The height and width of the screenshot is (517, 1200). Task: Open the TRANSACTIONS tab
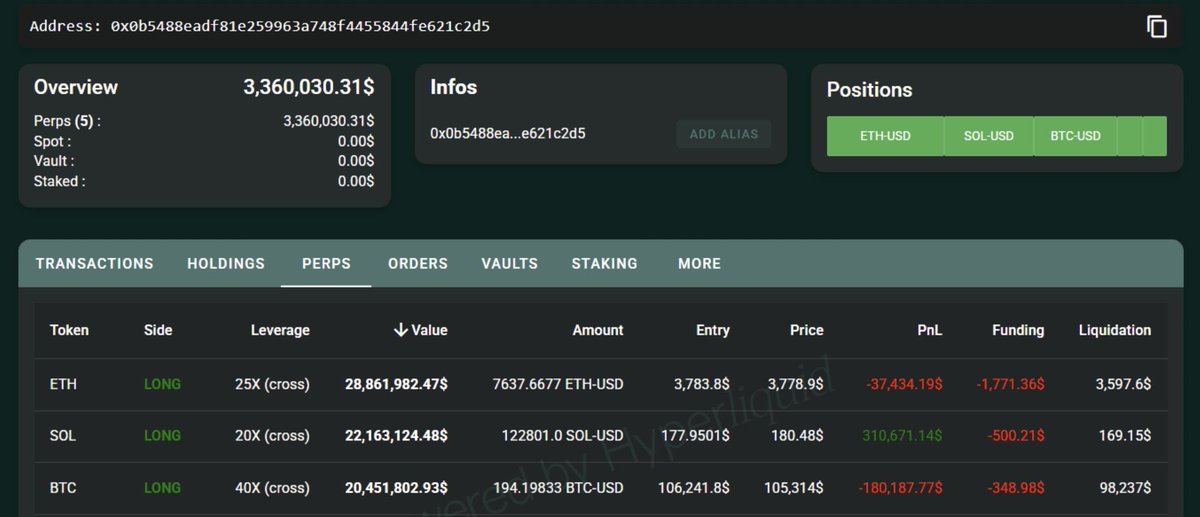(95, 264)
